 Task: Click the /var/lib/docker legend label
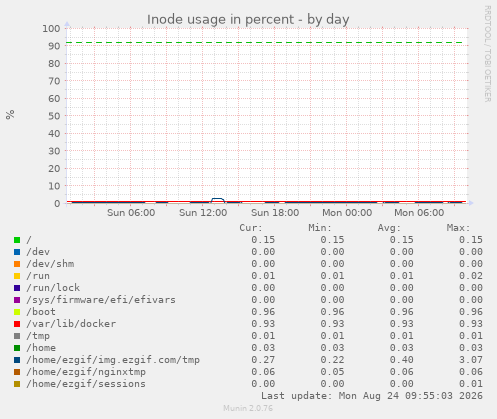[71, 324]
